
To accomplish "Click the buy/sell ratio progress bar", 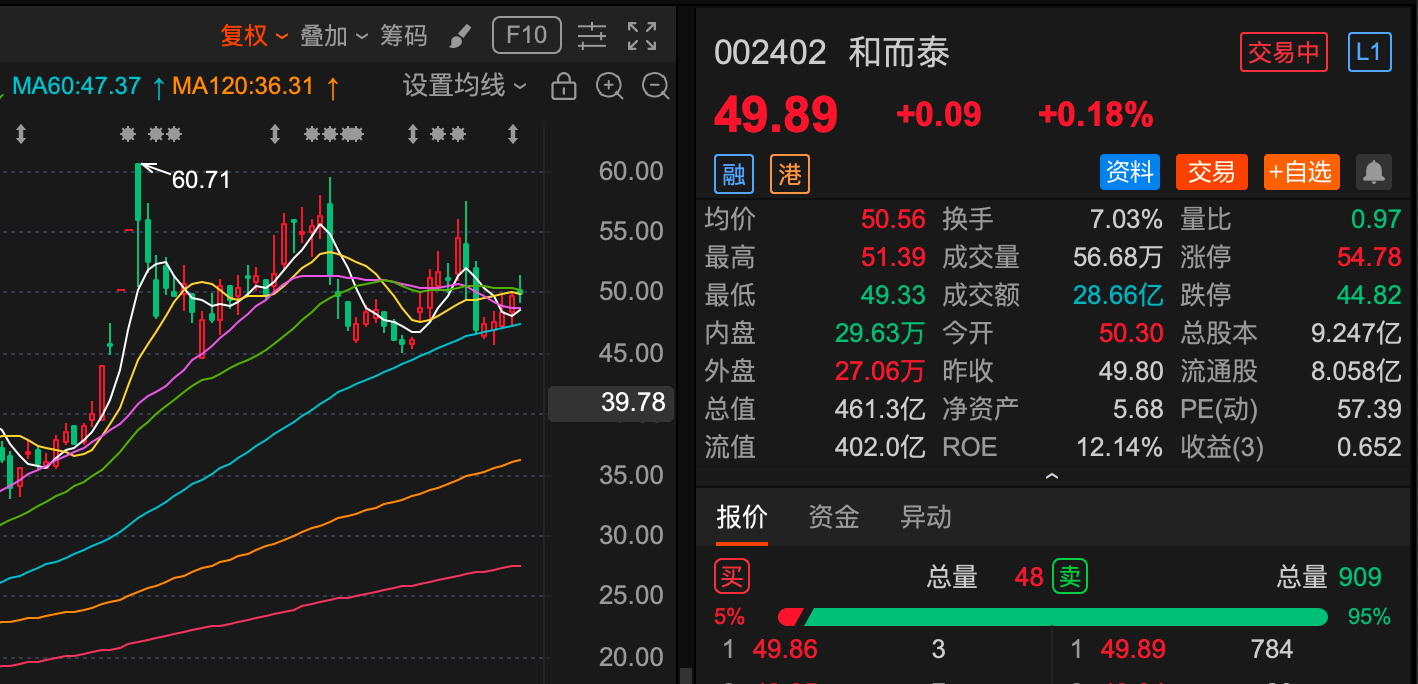I will 1053,617.
